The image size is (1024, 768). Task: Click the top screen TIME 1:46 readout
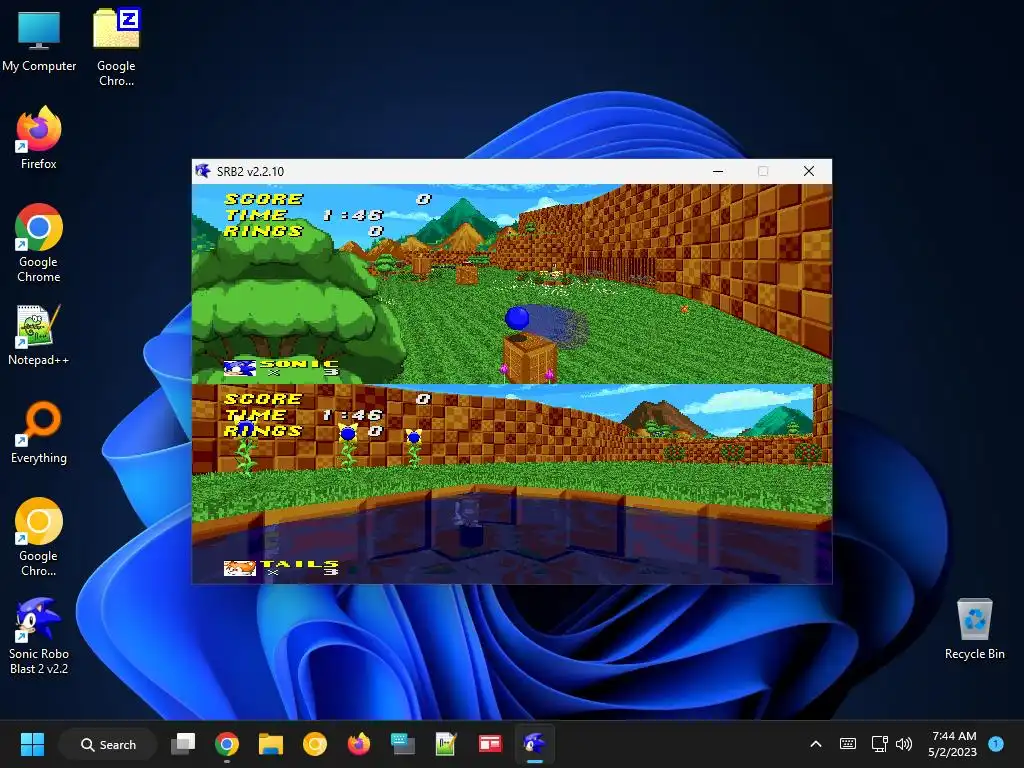[304, 215]
